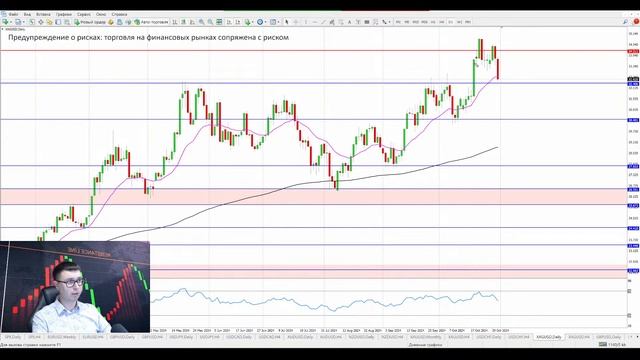The image size is (640, 360).
Task: Expand the New Chart dropdown arrow
Action: (x=11, y=22)
